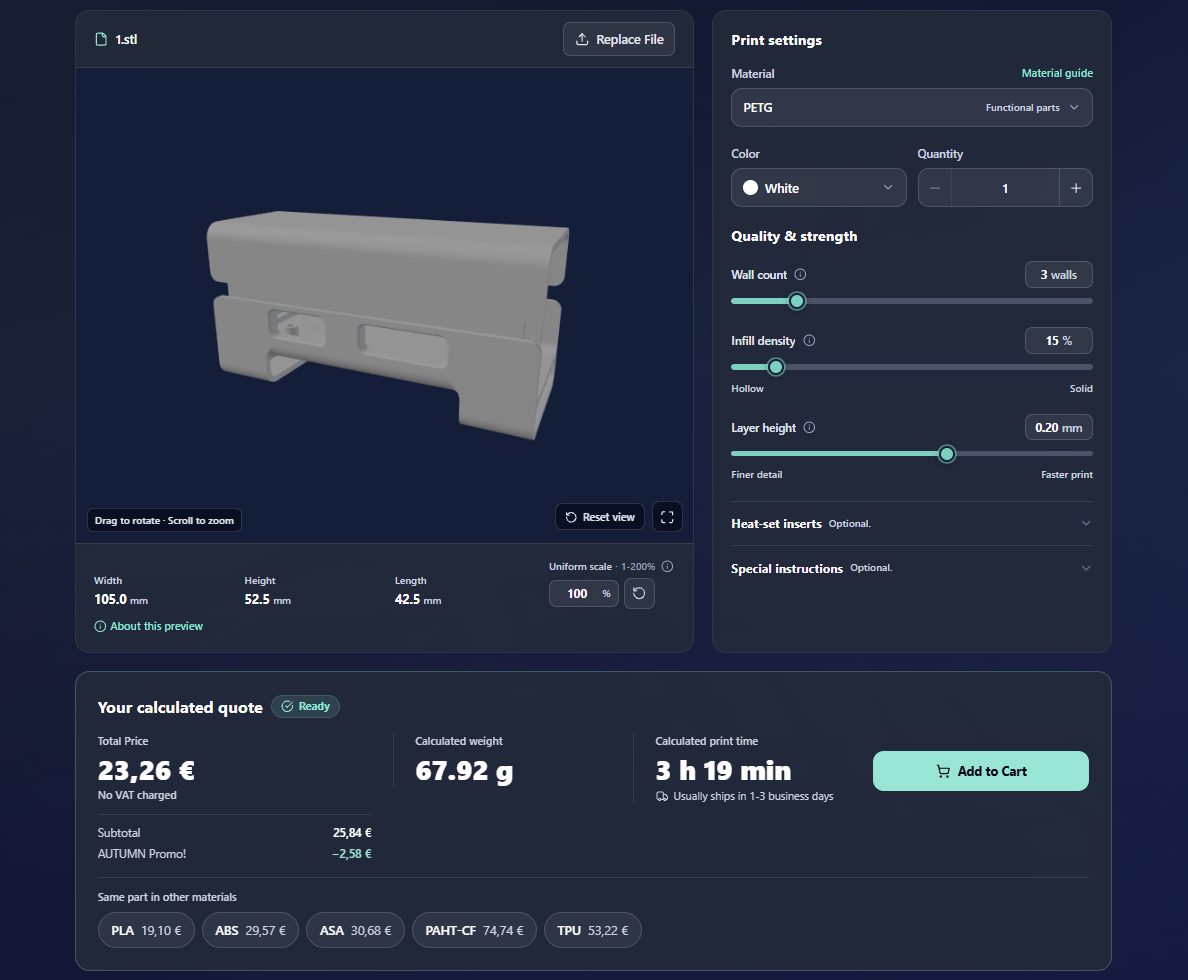This screenshot has width=1188, height=980.
Task: Select the ASA 30,68 € material option
Action: (x=355, y=930)
